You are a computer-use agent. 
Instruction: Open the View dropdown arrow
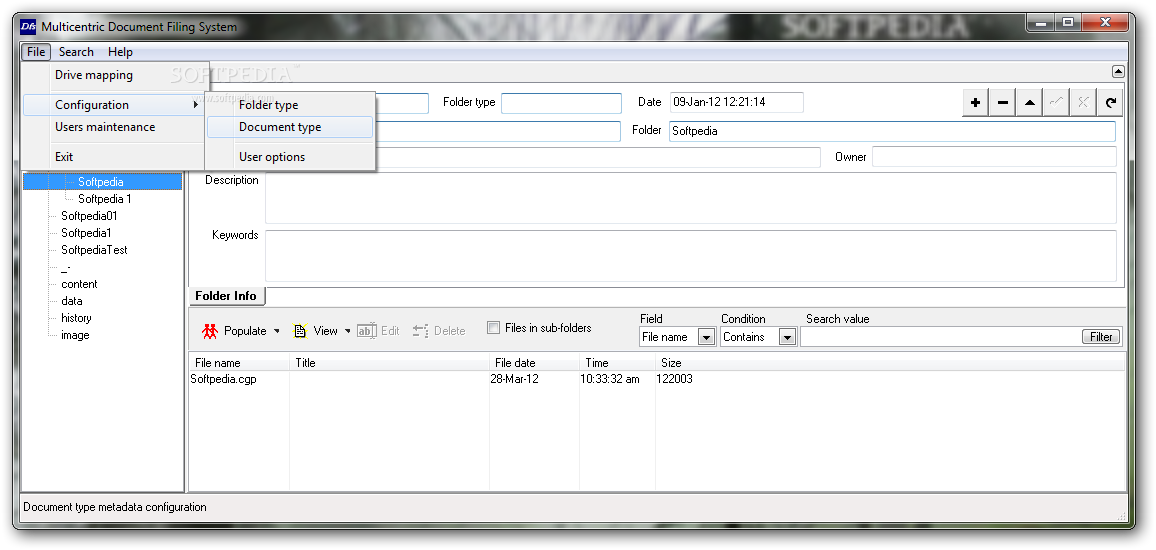tap(348, 331)
